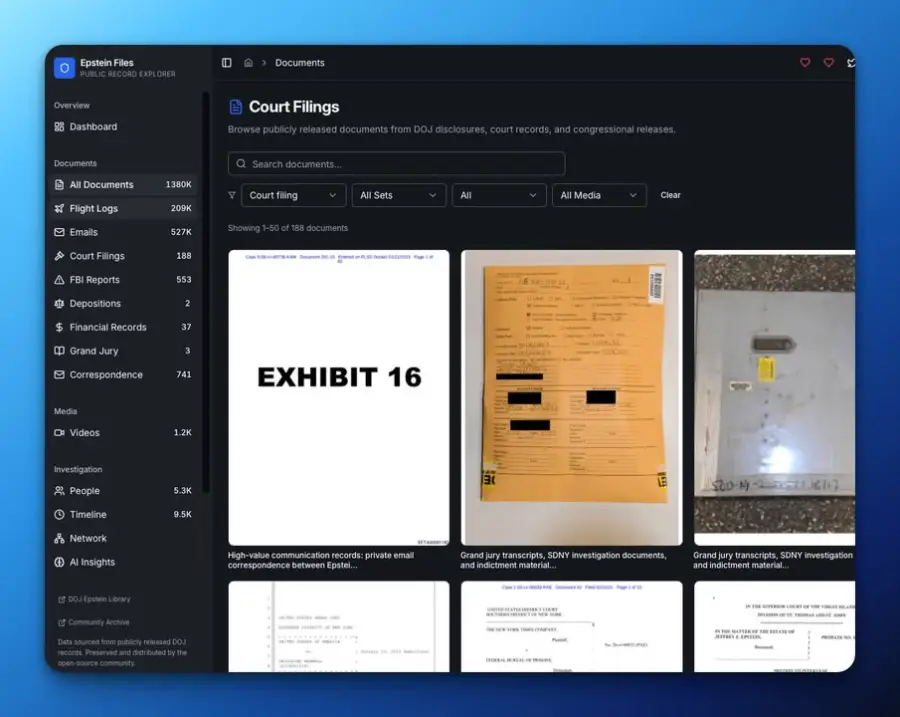Click the 527K Emails count
Image resolution: width=900 pixels, height=717 pixels.
click(x=181, y=232)
